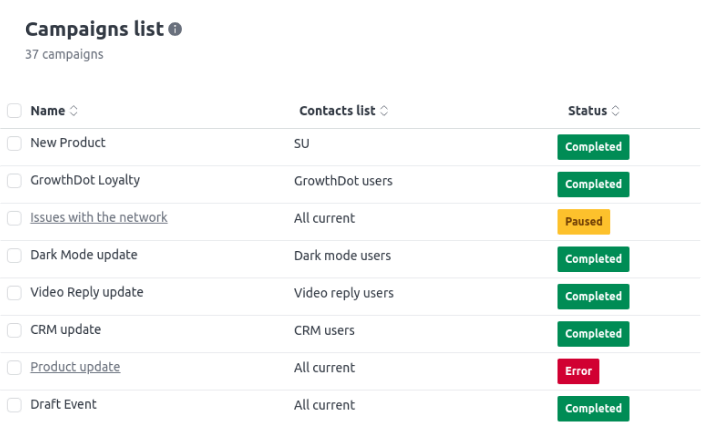This screenshot has width=701, height=427.
Task: Select the Video Reply update checkbox
Action: click(14, 293)
